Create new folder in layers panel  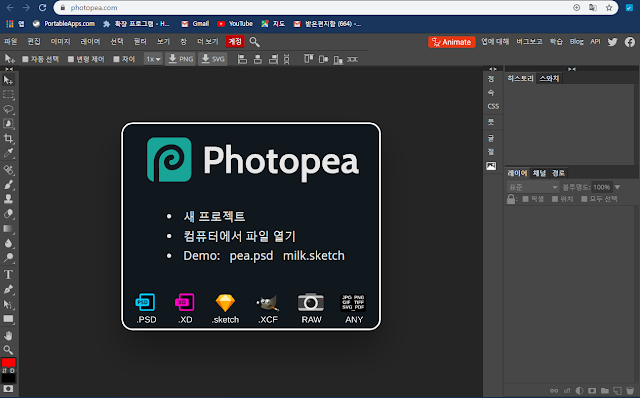tap(604, 391)
